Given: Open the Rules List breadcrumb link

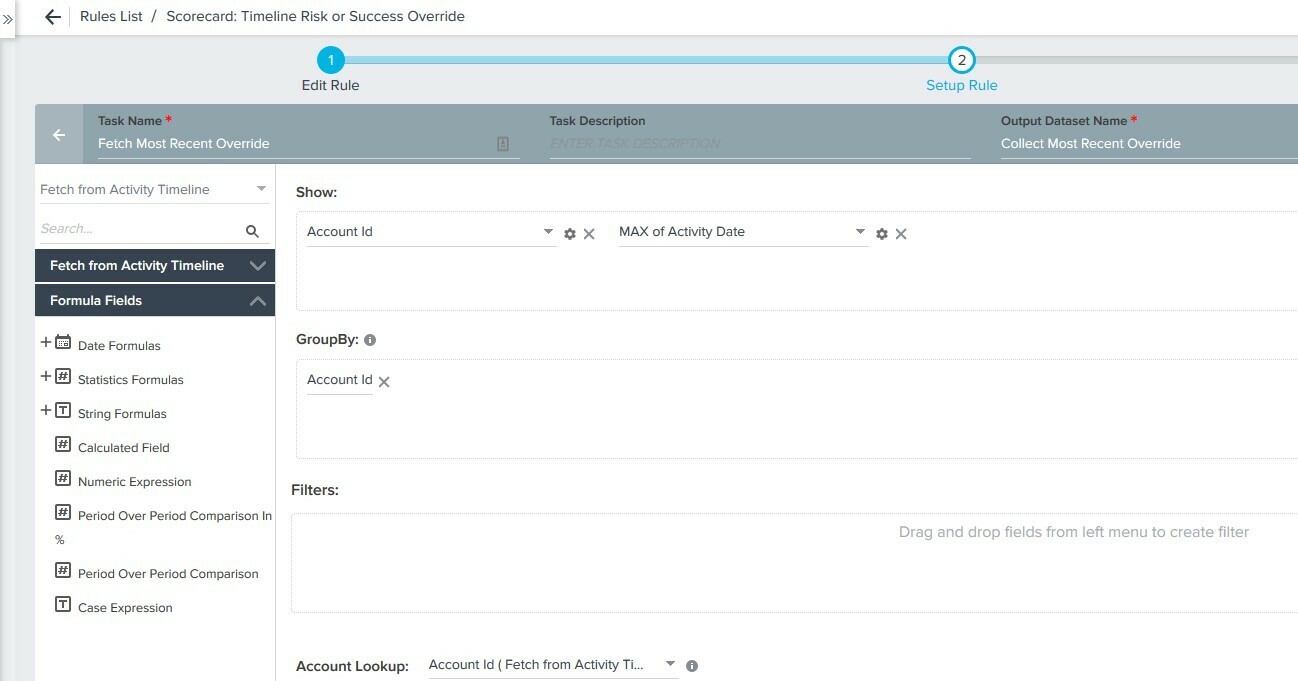Looking at the screenshot, I should [x=111, y=17].
